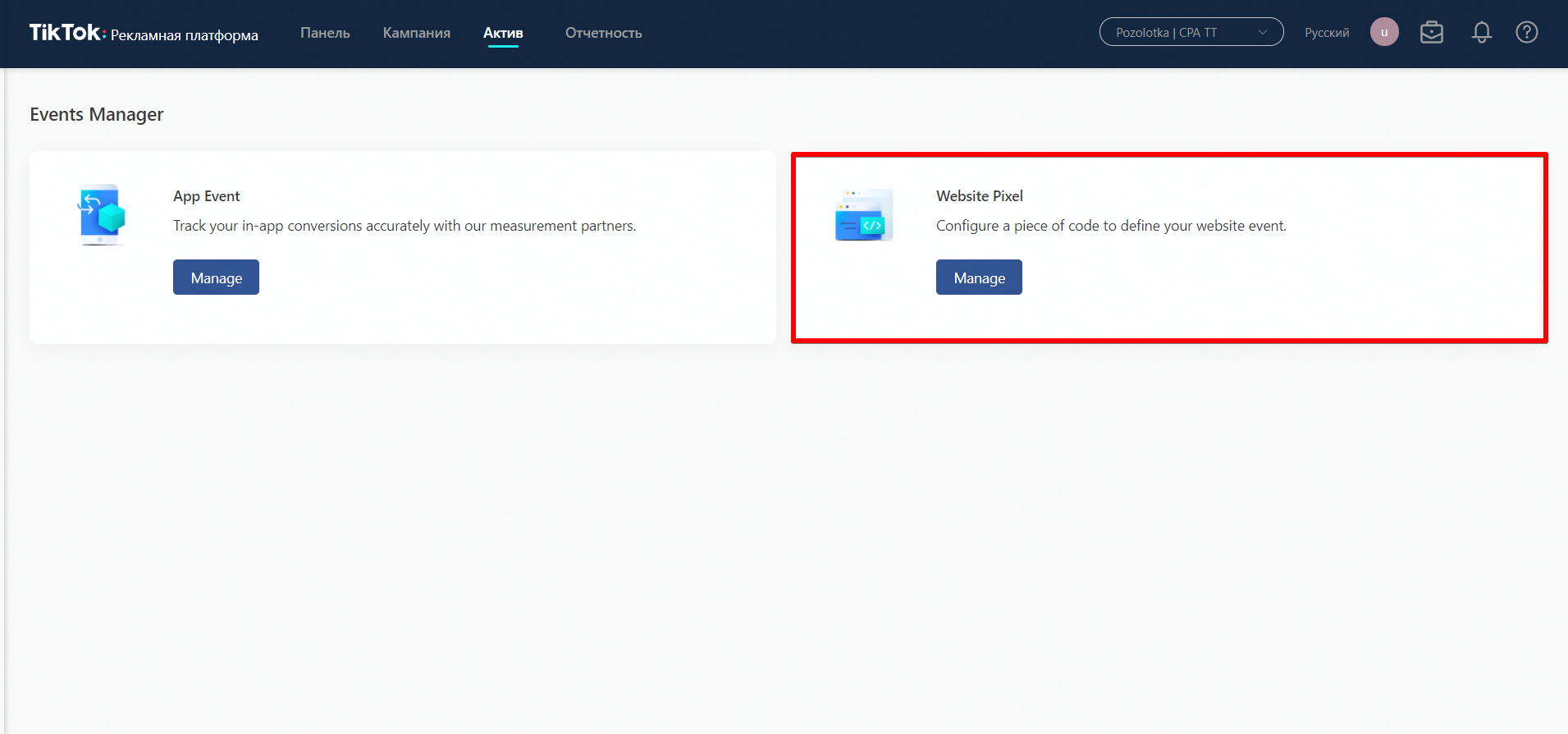Open the briefcase business center icon

(x=1432, y=33)
